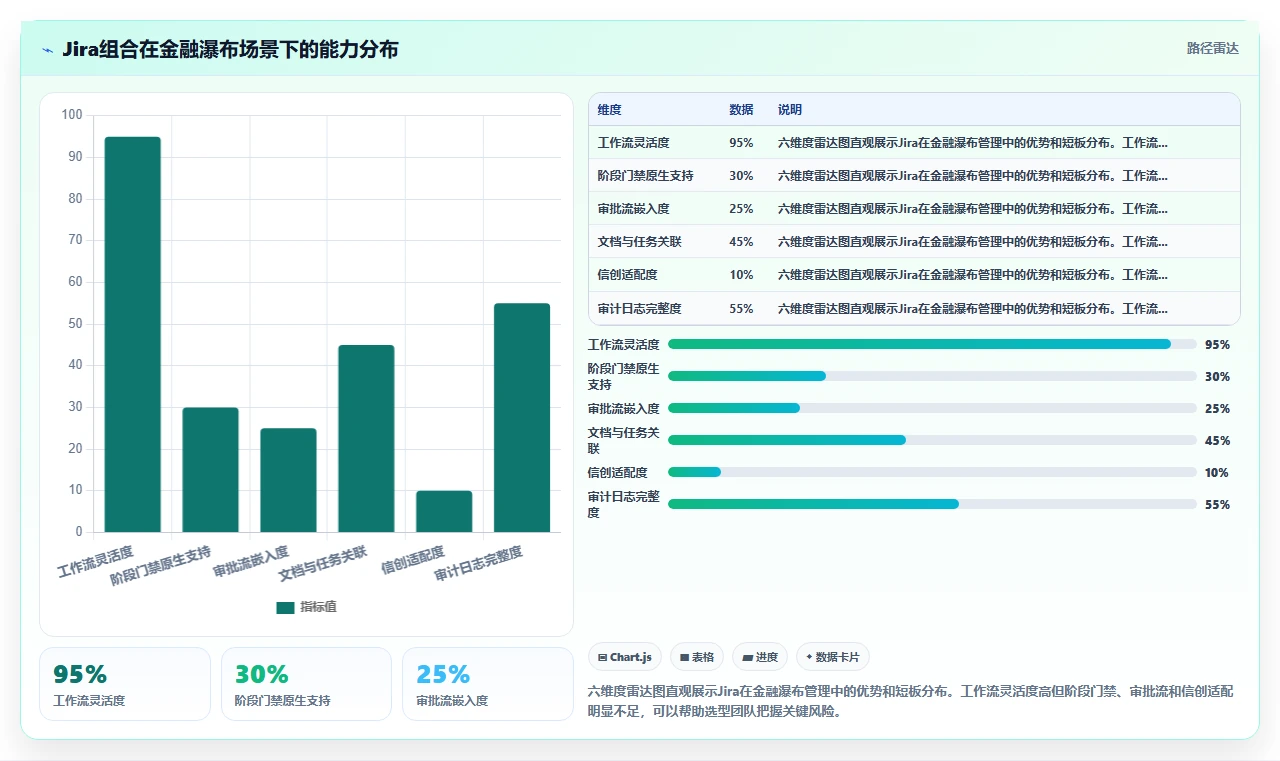Select the 审批流嵌入度 cell in the table

[655, 209]
